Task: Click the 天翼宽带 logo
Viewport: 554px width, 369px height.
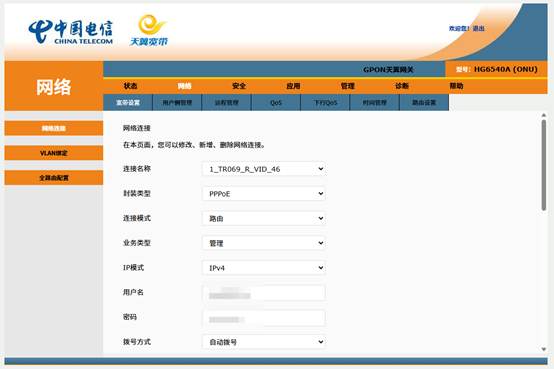Action: [149, 30]
